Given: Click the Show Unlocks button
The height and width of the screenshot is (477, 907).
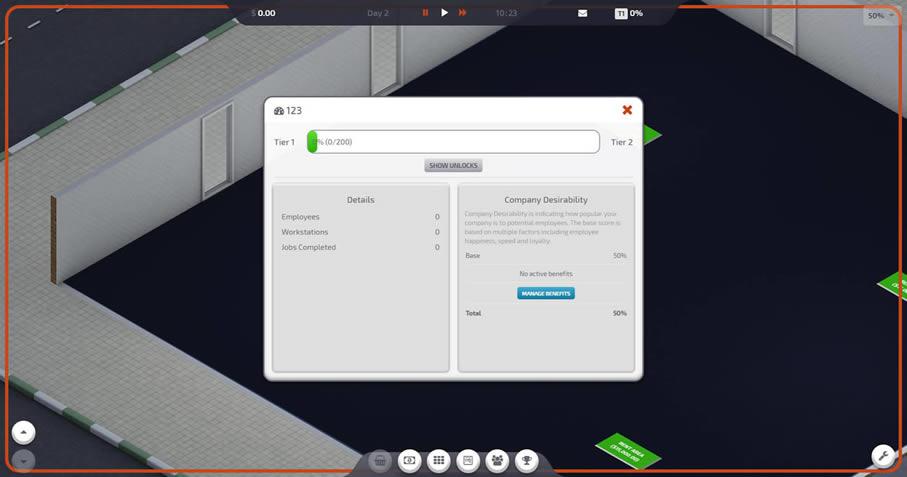Looking at the screenshot, I should [453, 165].
